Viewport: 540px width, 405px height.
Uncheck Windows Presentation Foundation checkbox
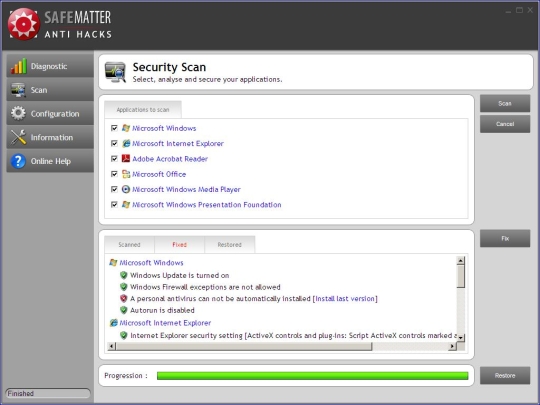[x=114, y=205]
